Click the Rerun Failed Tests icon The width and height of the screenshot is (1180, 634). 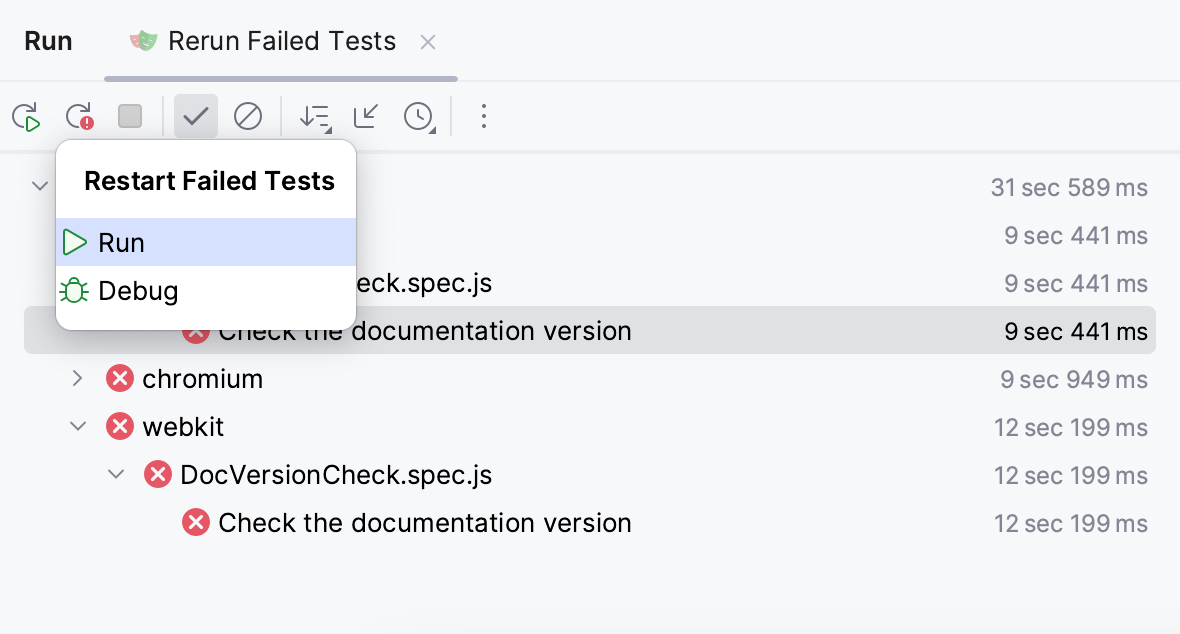click(78, 116)
